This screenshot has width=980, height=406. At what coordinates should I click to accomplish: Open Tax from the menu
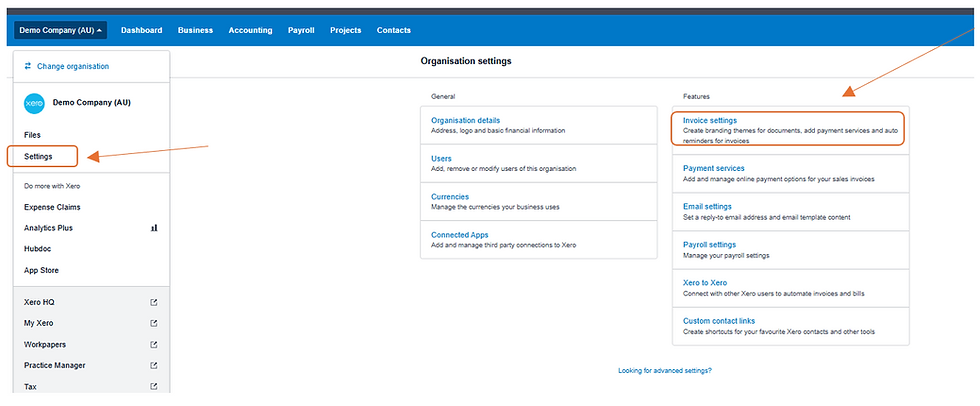coord(30,387)
